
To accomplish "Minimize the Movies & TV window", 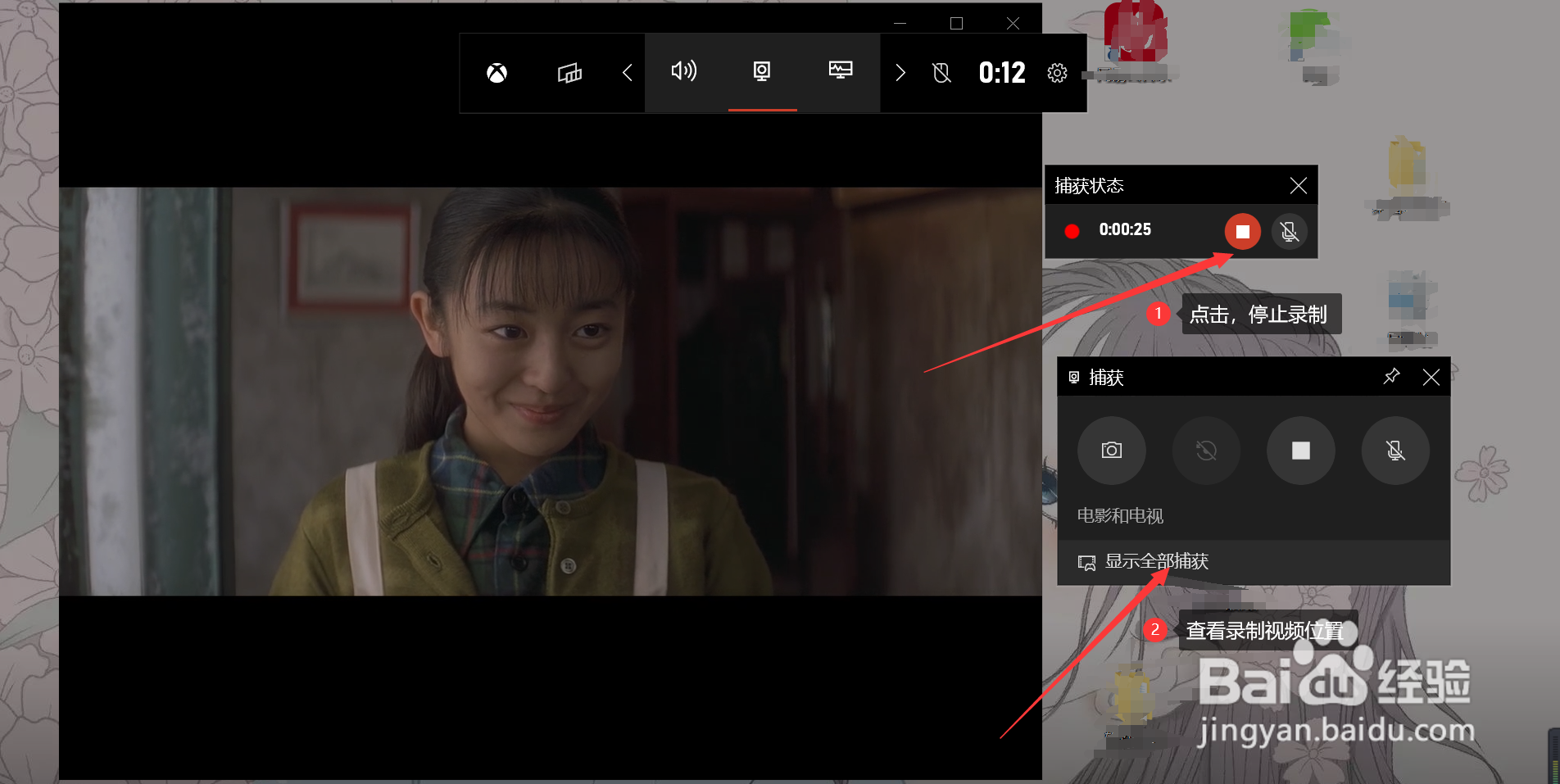I will click(900, 23).
